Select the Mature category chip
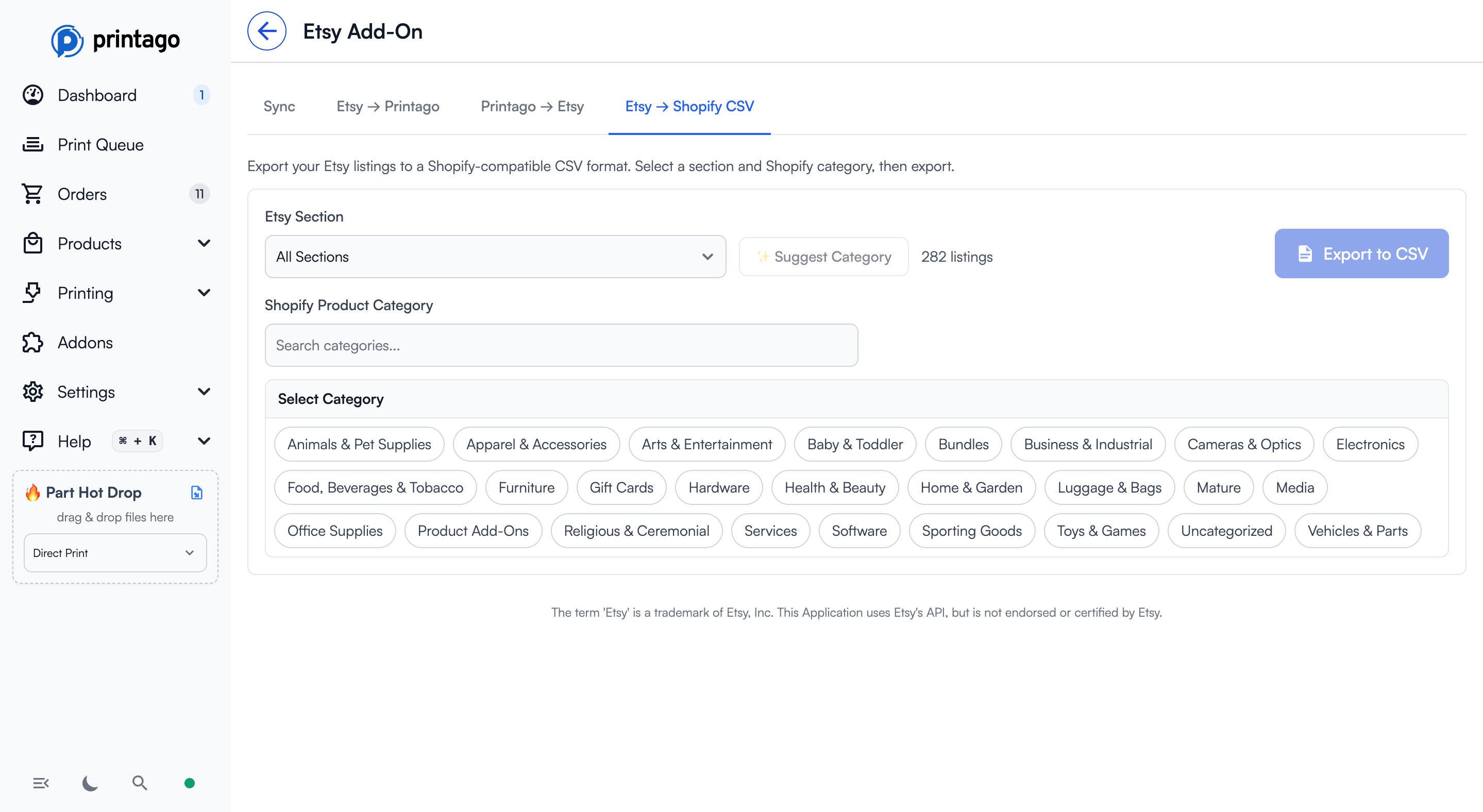 (x=1218, y=487)
